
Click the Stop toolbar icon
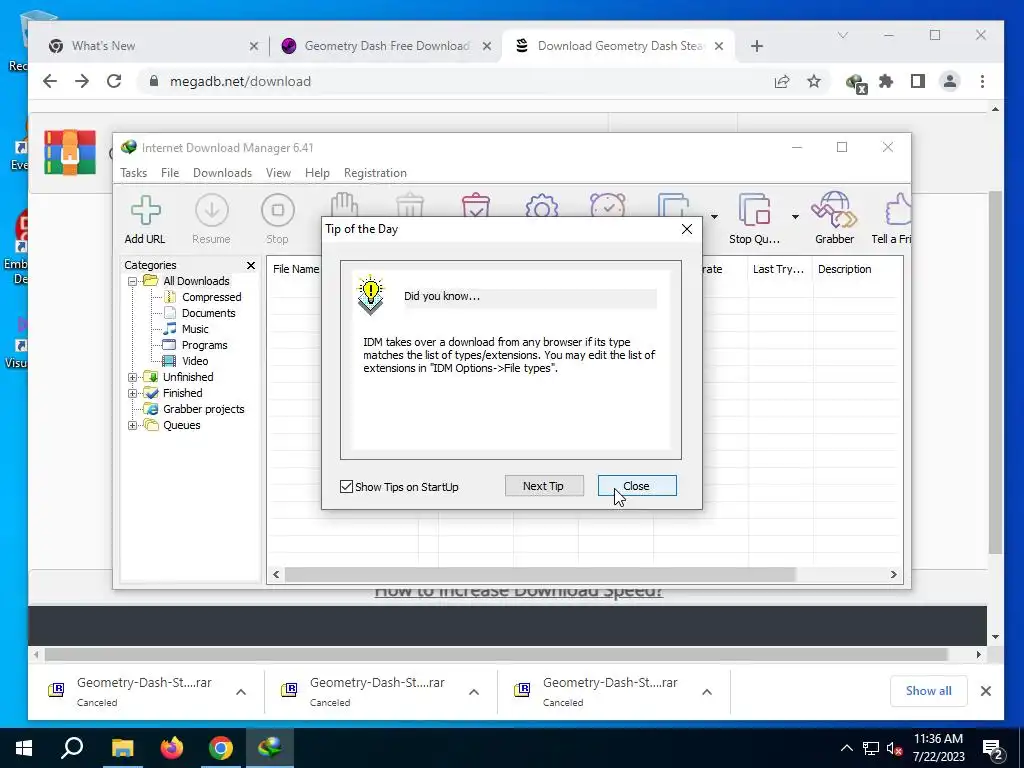coord(277,219)
